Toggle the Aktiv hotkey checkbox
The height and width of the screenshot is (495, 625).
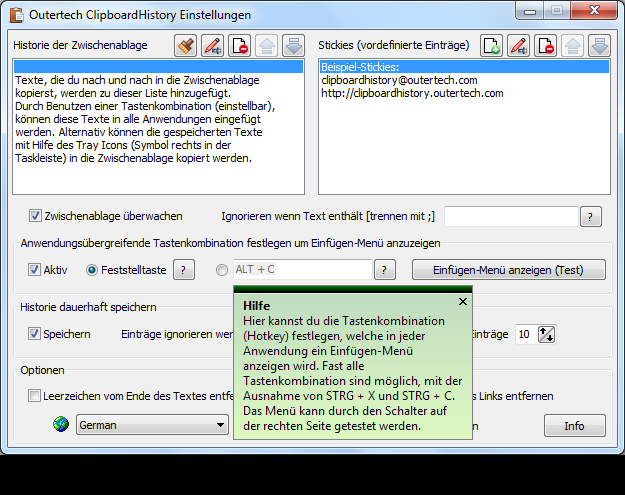34,270
